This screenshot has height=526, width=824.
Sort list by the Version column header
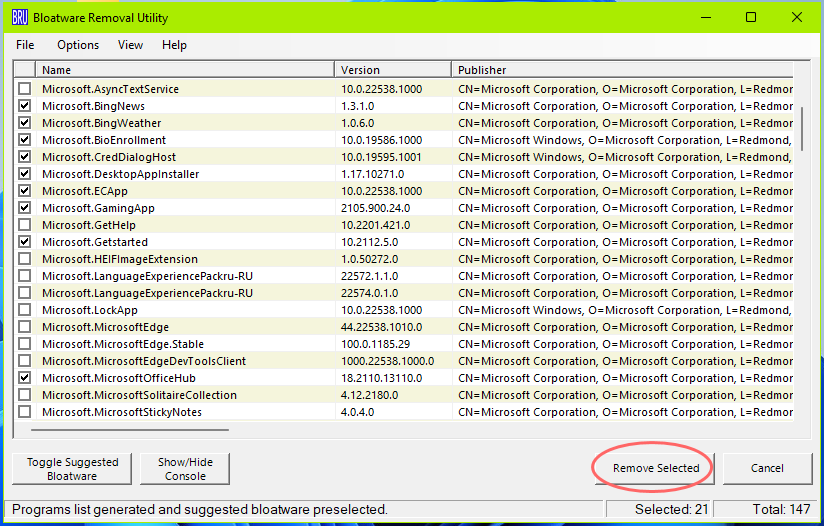[393, 70]
